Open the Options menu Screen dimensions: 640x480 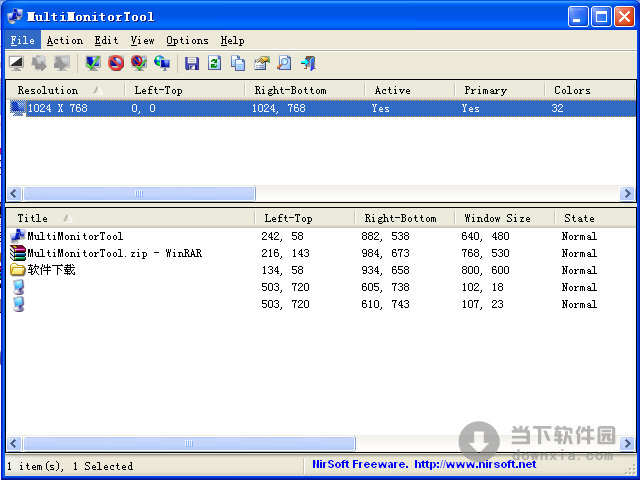click(x=187, y=40)
